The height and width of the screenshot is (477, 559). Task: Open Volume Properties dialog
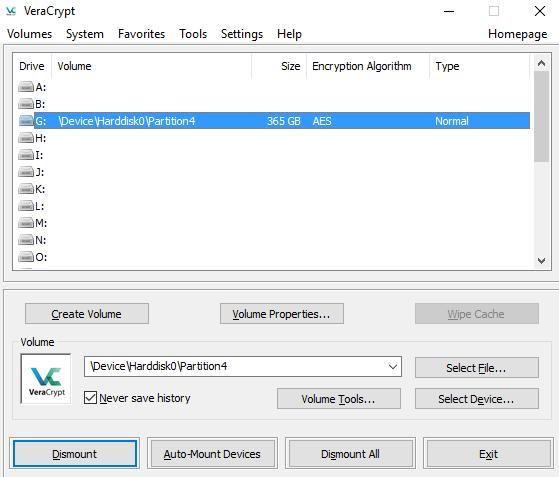[282, 314]
